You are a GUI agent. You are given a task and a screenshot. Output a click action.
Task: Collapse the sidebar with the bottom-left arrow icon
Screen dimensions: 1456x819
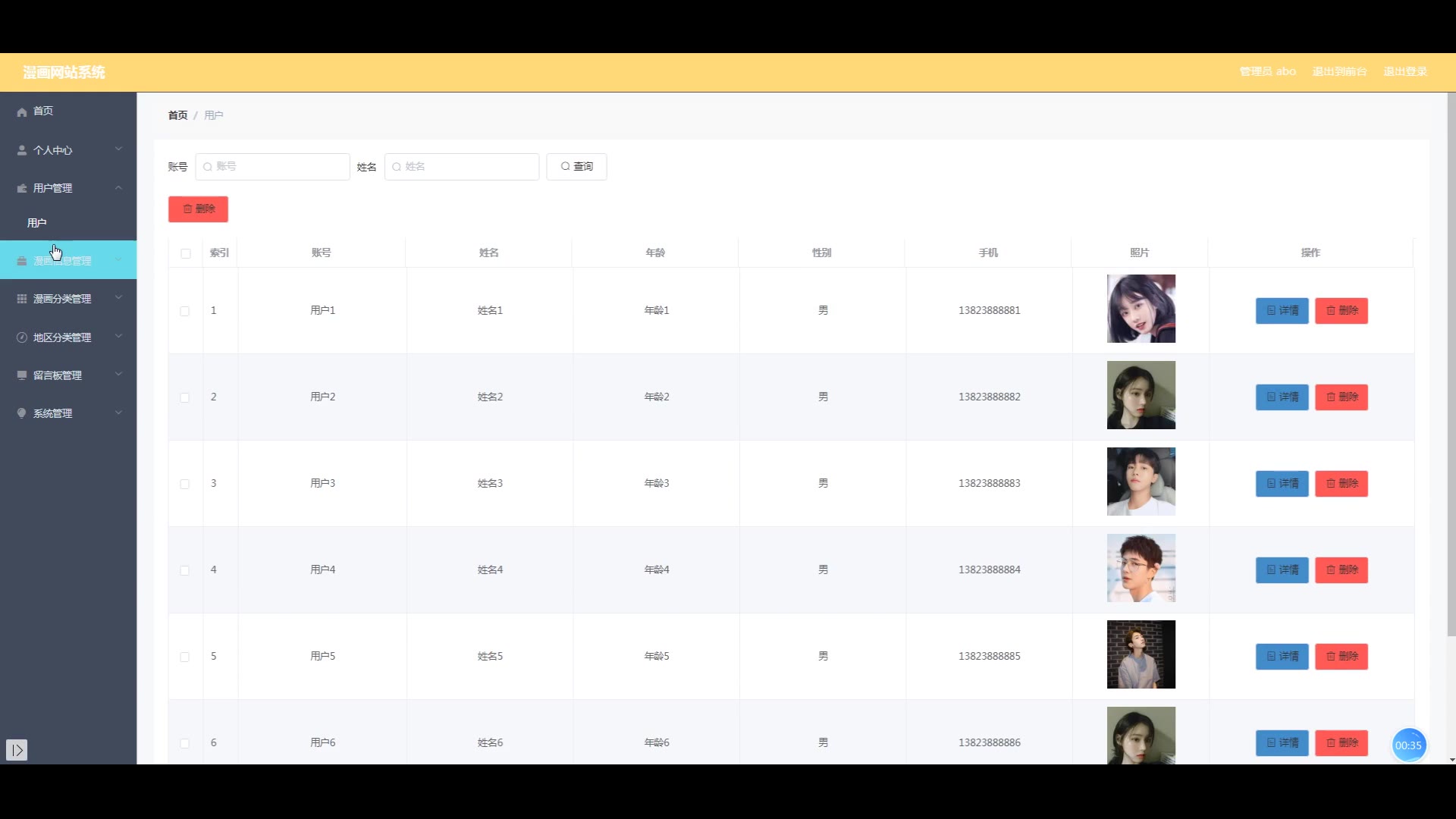pyautogui.click(x=17, y=750)
